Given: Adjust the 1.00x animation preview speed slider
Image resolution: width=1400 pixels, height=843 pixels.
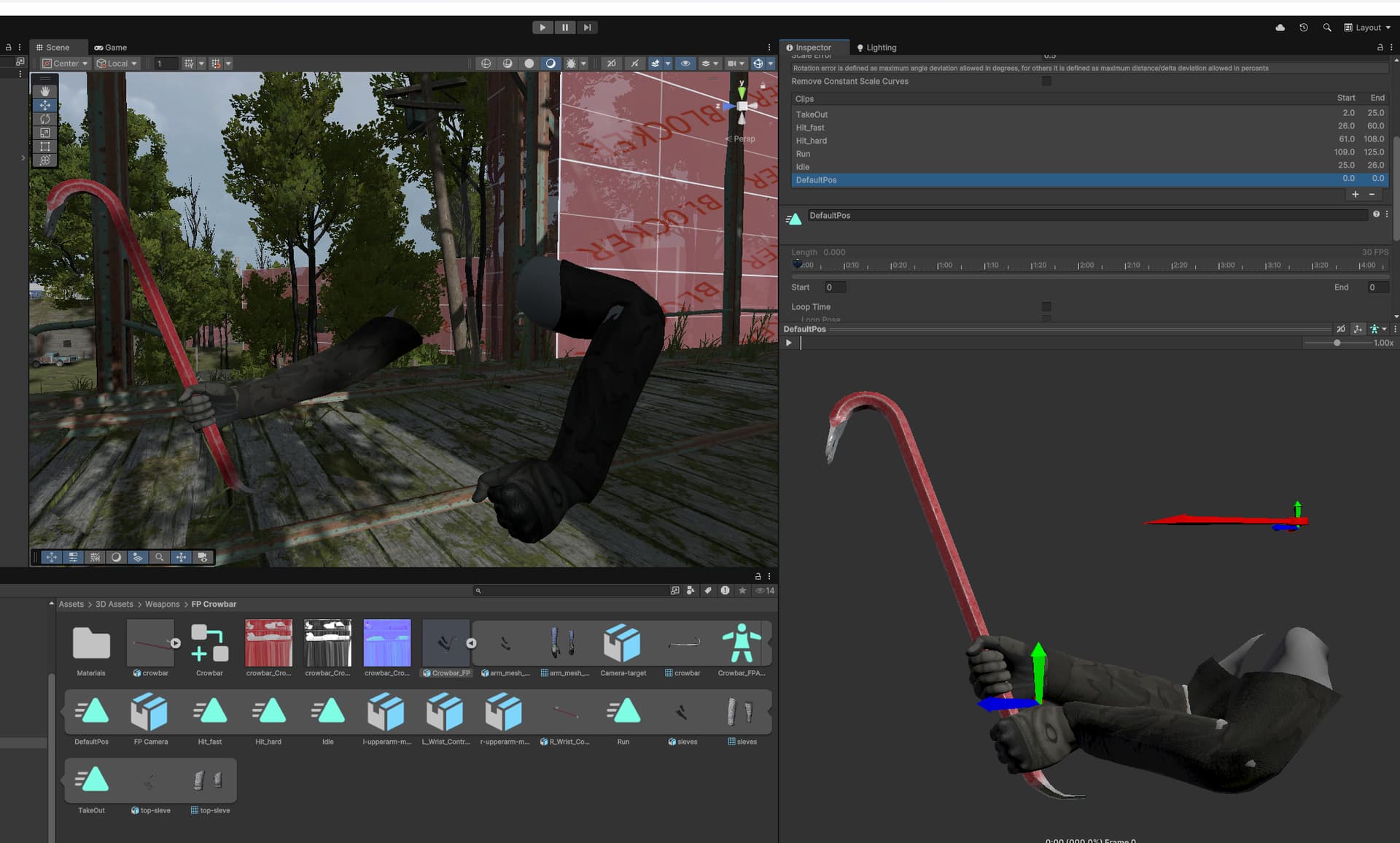Looking at the screenshot, I should tap(1337, 343).
